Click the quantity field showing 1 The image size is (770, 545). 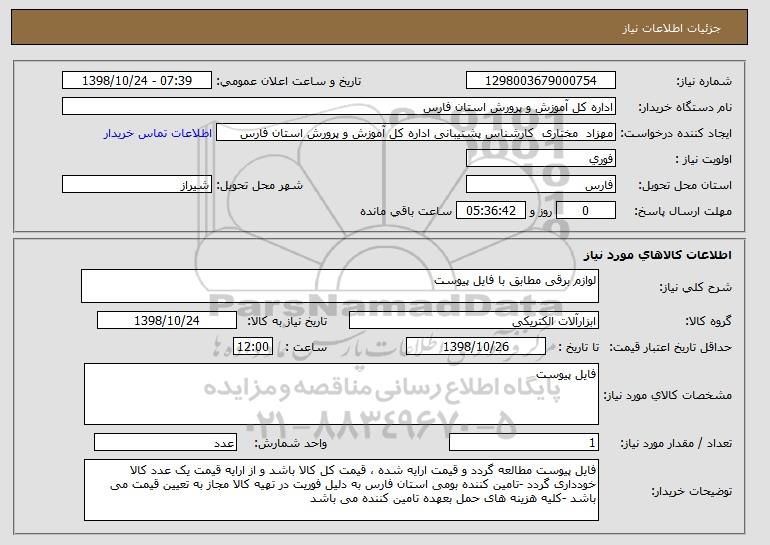(x=524, y=442)
